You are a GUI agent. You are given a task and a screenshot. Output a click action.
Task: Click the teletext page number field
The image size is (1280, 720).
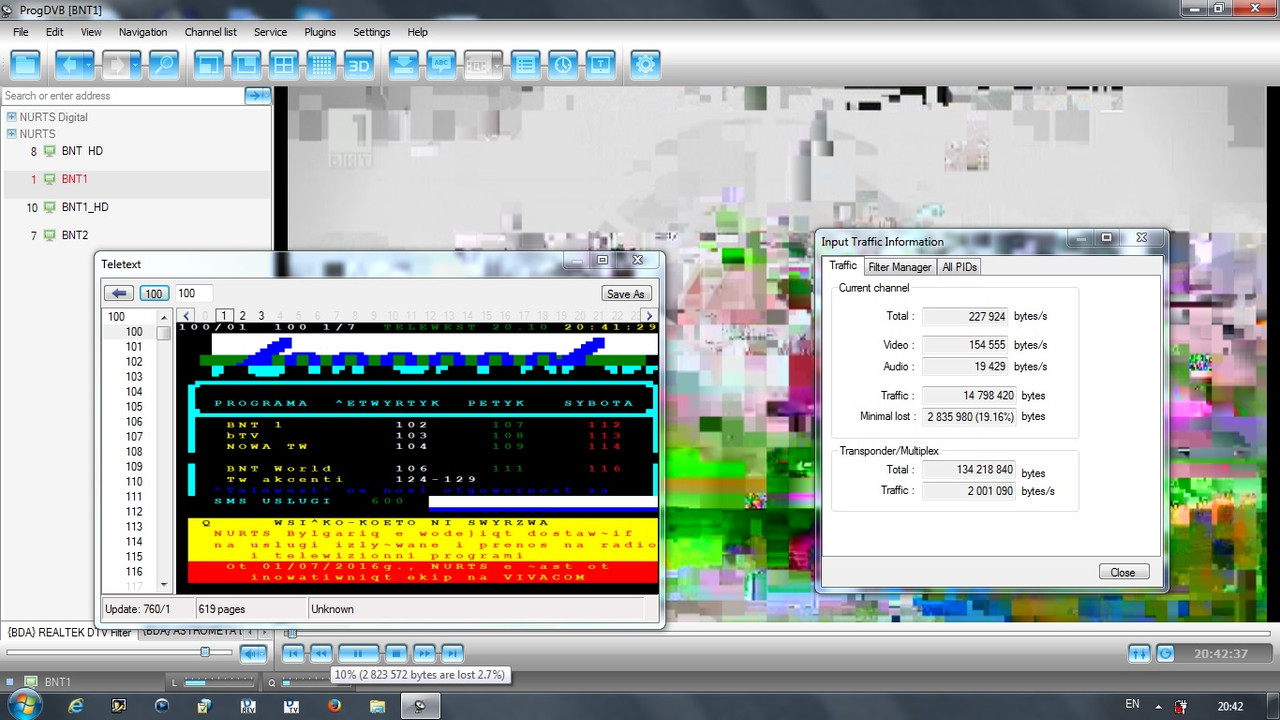[193, 293]
